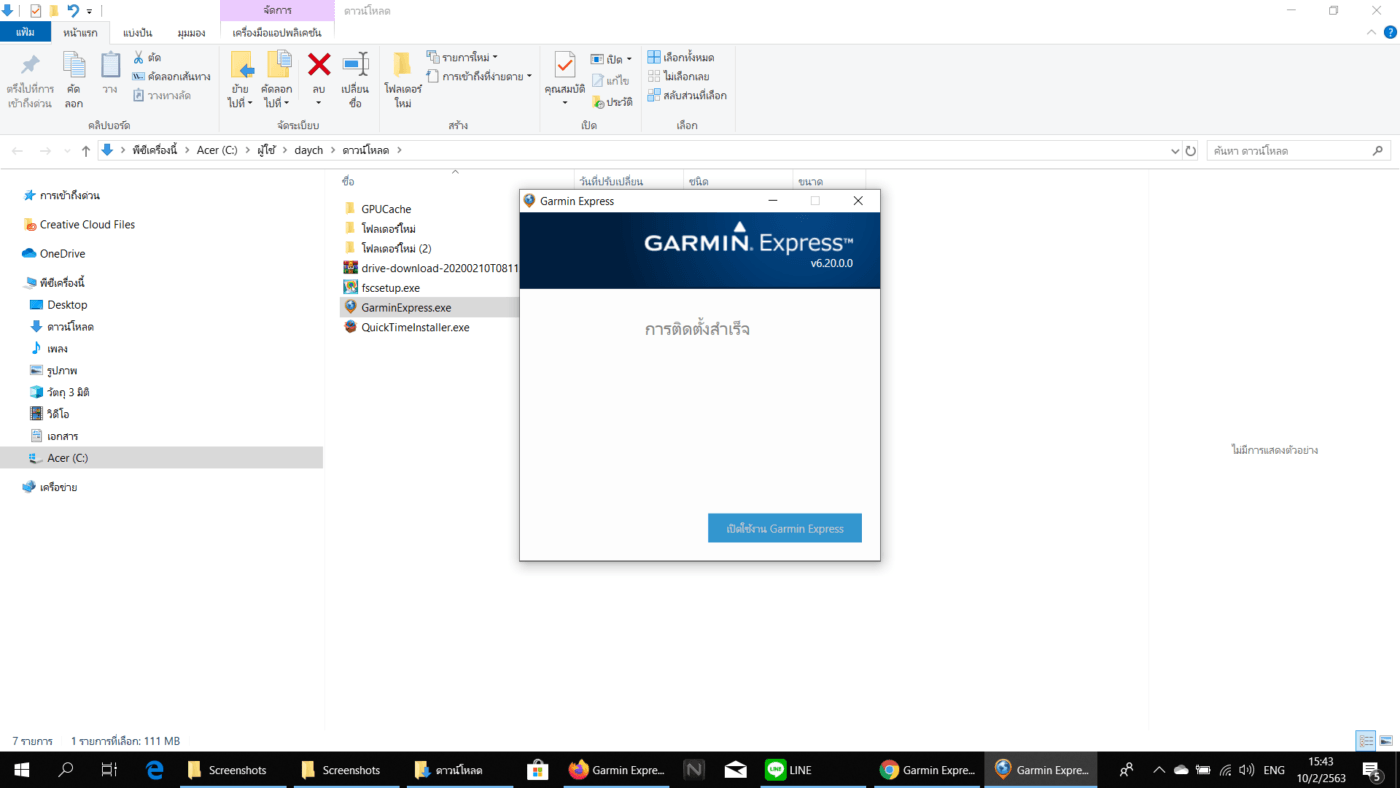Image resolution: width=1400 pixels, height=788 pixels.
Task: Click the Manage contextual tab (จัดการ)
Action: (x=278, y=10)
